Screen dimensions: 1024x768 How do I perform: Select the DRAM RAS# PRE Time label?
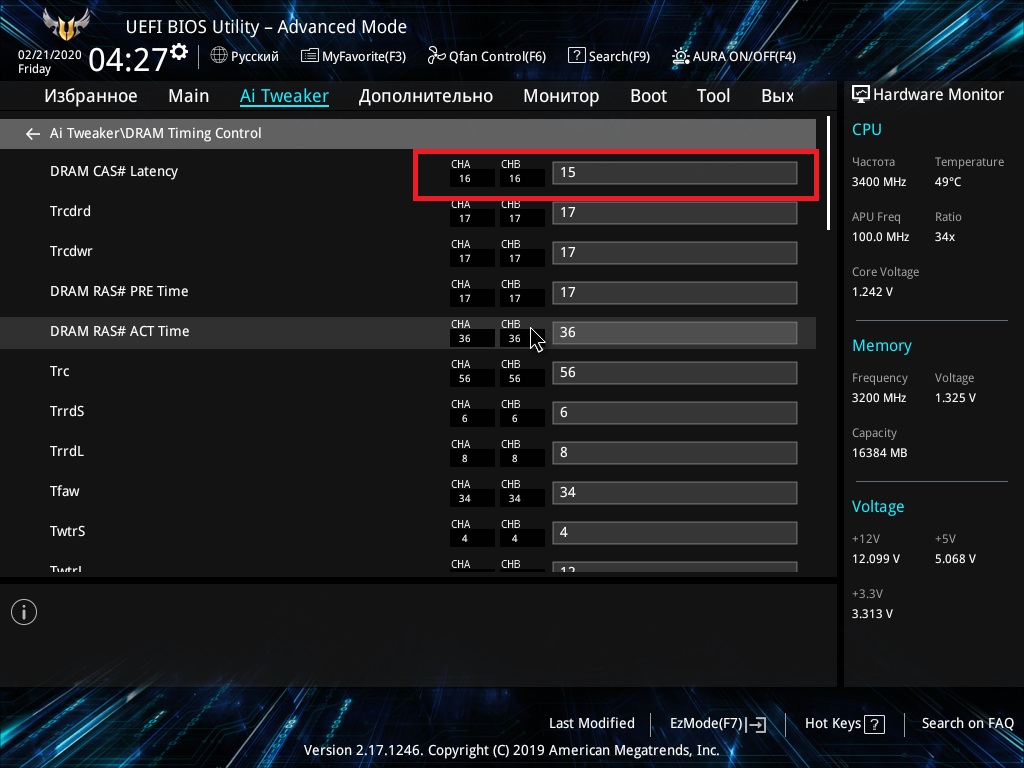point(119,291)
